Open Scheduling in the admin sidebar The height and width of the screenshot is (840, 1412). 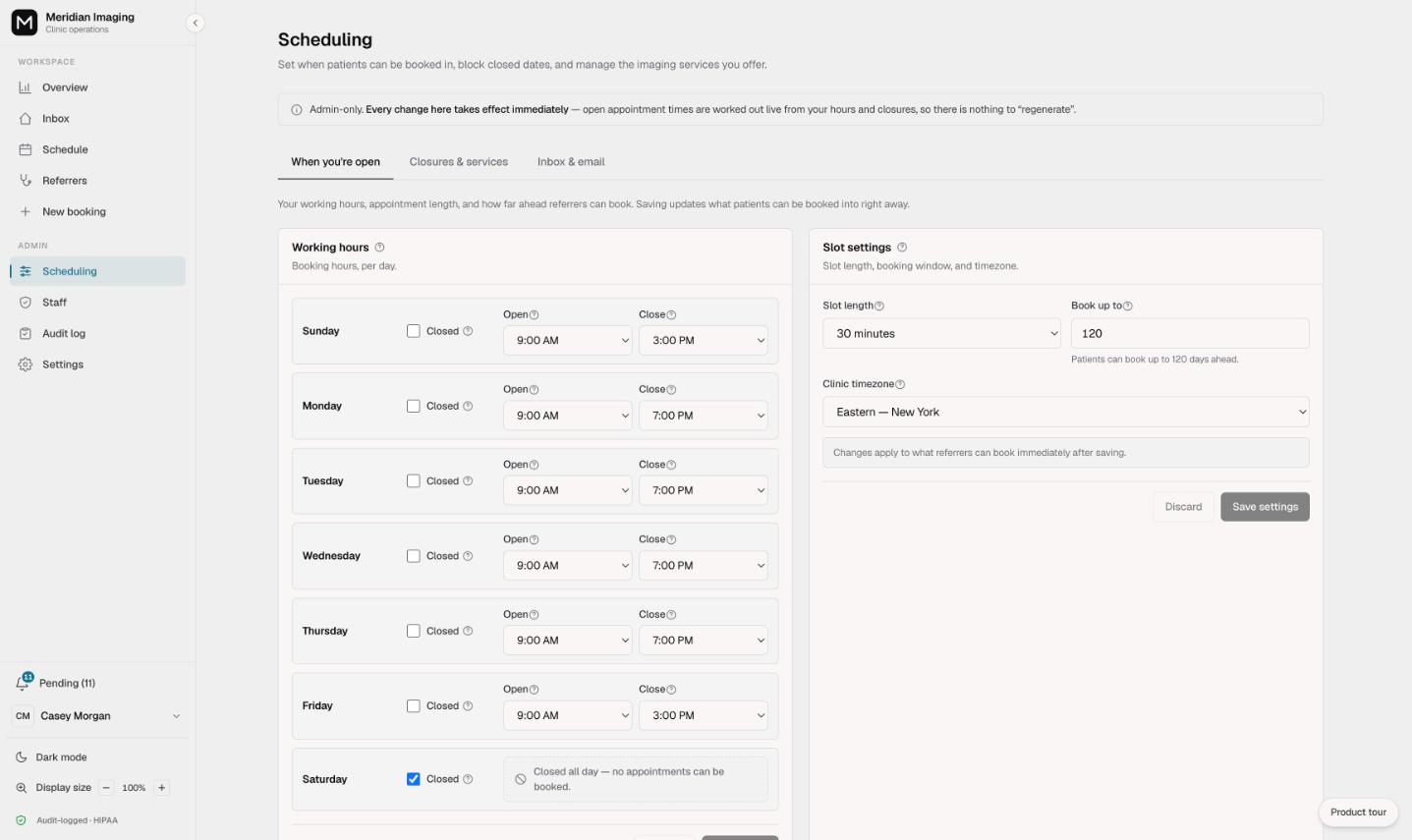pos(97,271)
